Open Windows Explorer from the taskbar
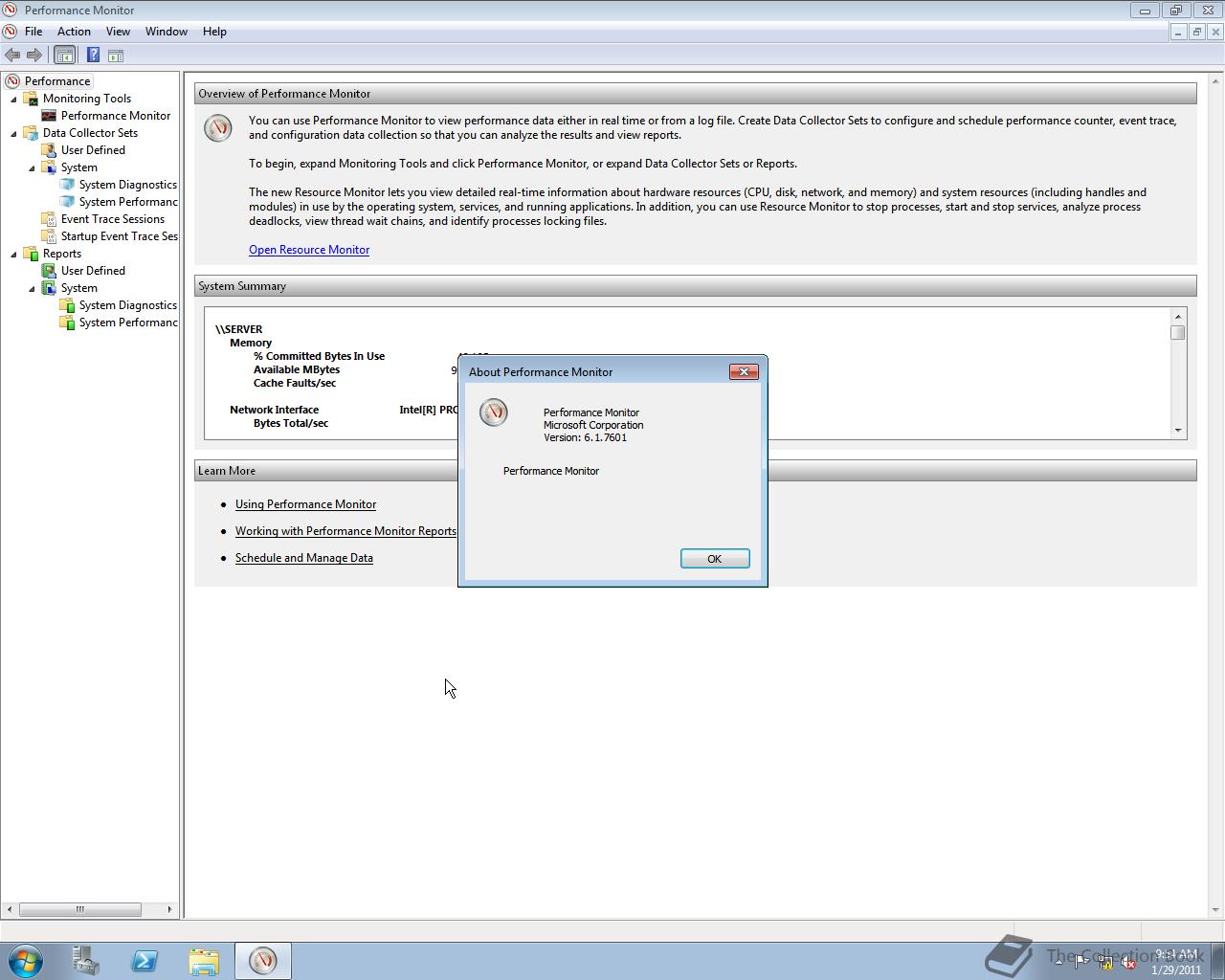The height and width of the screenshot is (980, 1225). point(204,961)
